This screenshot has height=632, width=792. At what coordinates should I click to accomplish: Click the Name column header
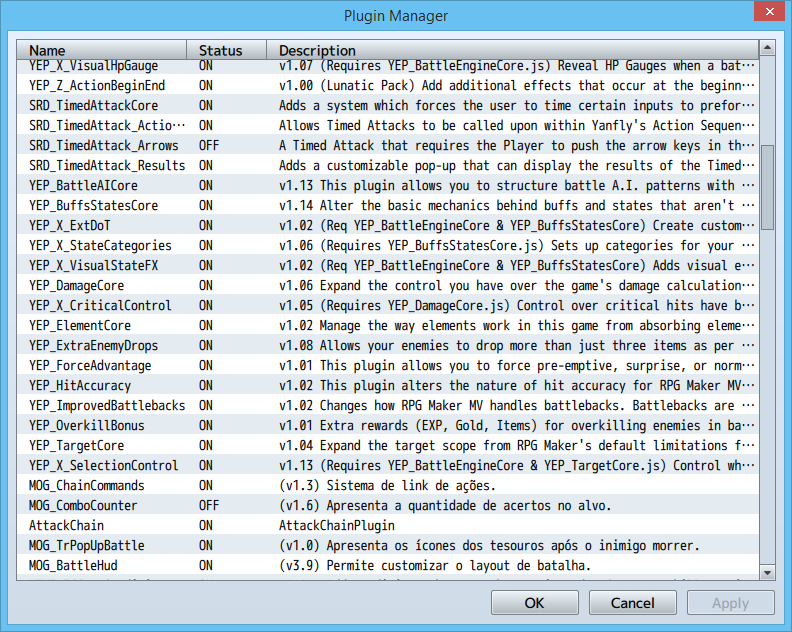102,50
